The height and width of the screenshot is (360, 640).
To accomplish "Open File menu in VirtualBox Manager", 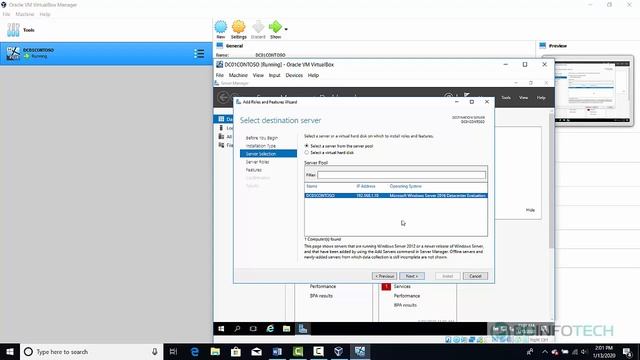I will 6,14.
